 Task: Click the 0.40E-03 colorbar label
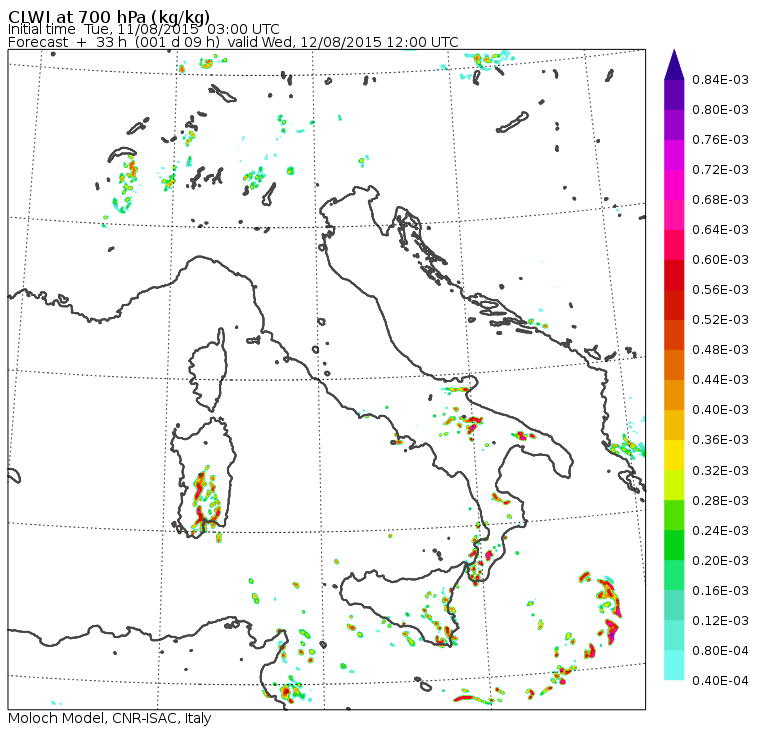[720, 410]
